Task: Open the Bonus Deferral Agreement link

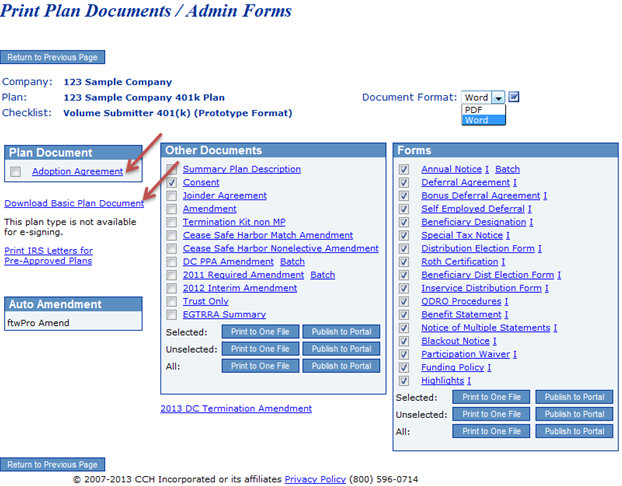Action: coord(481,196)
